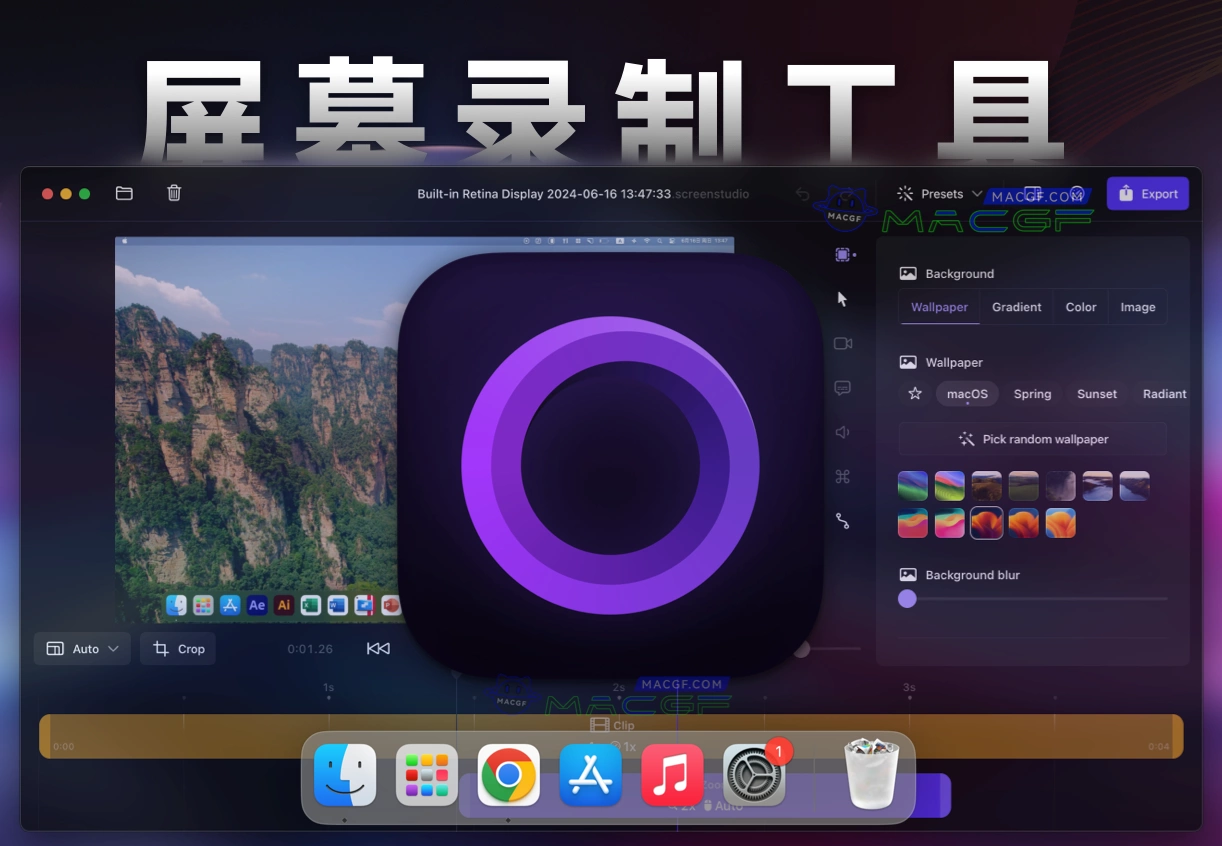This screenshot has height=846, width=1222.
Task: Choose the dark waterfall wallpaper thumbnail
Action: (1060, 486)
